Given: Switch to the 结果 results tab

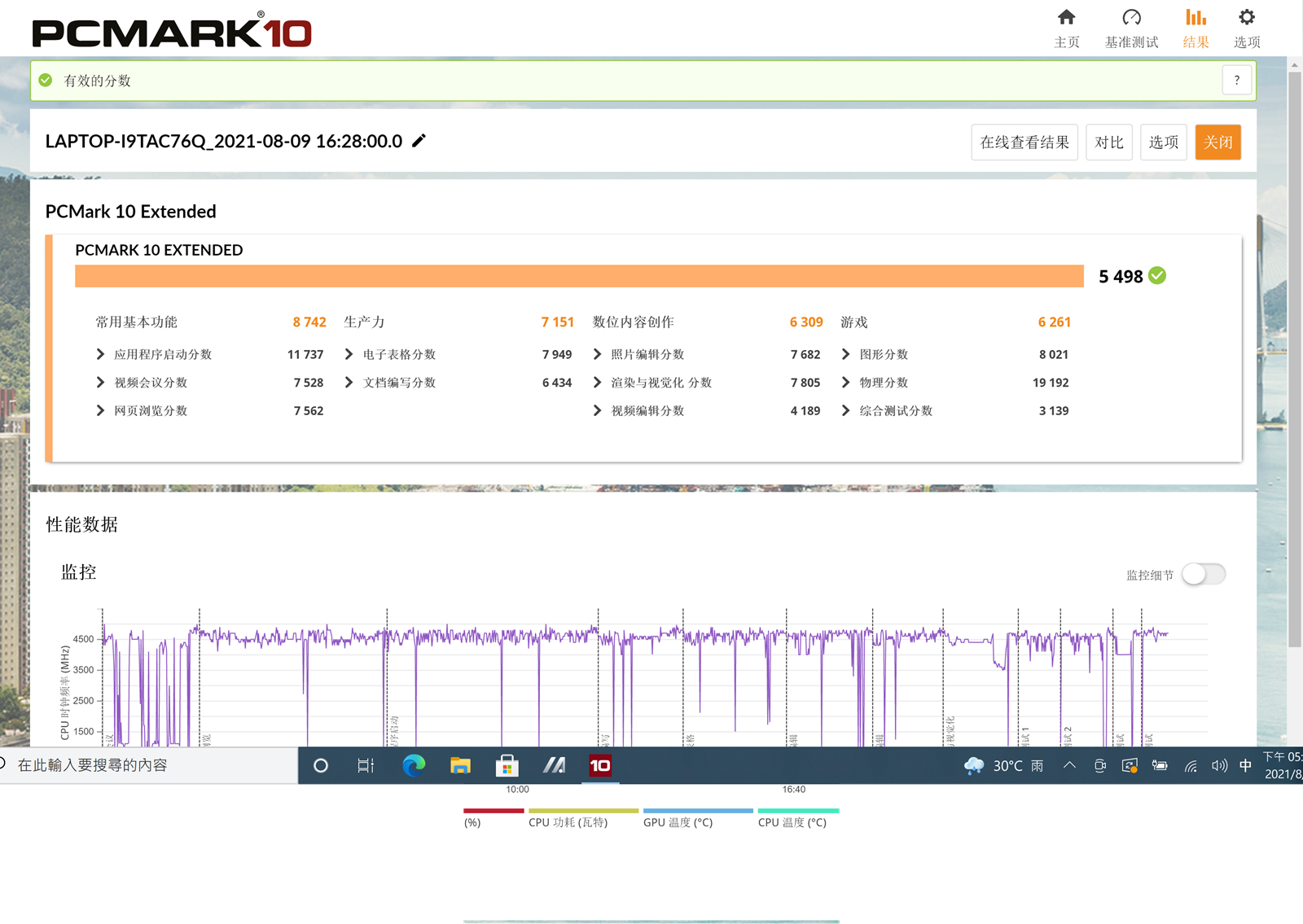Looking at the screenshot, I should tap(1196, 28).
